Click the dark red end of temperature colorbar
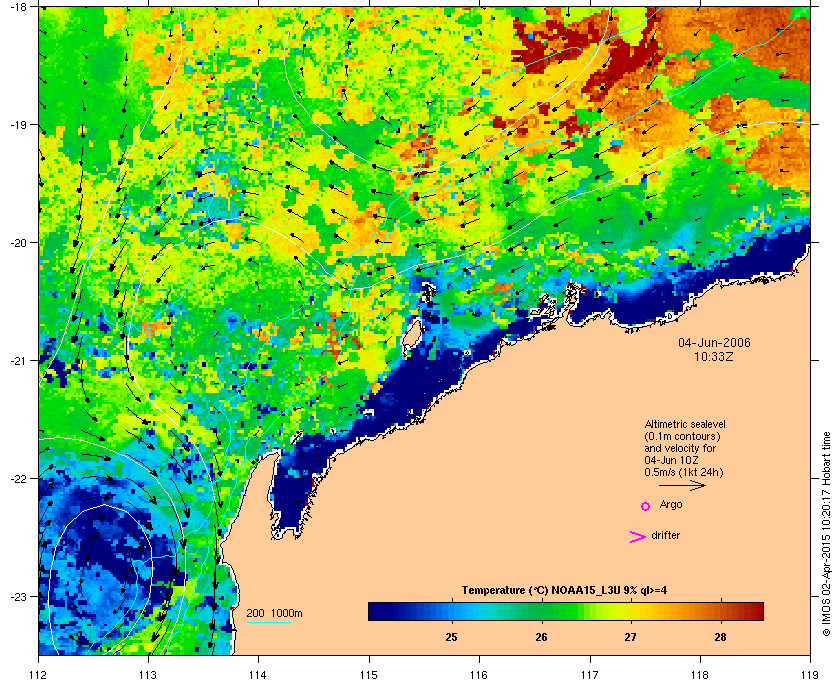This screenshot has height=680, width=840. click(757, 611)
